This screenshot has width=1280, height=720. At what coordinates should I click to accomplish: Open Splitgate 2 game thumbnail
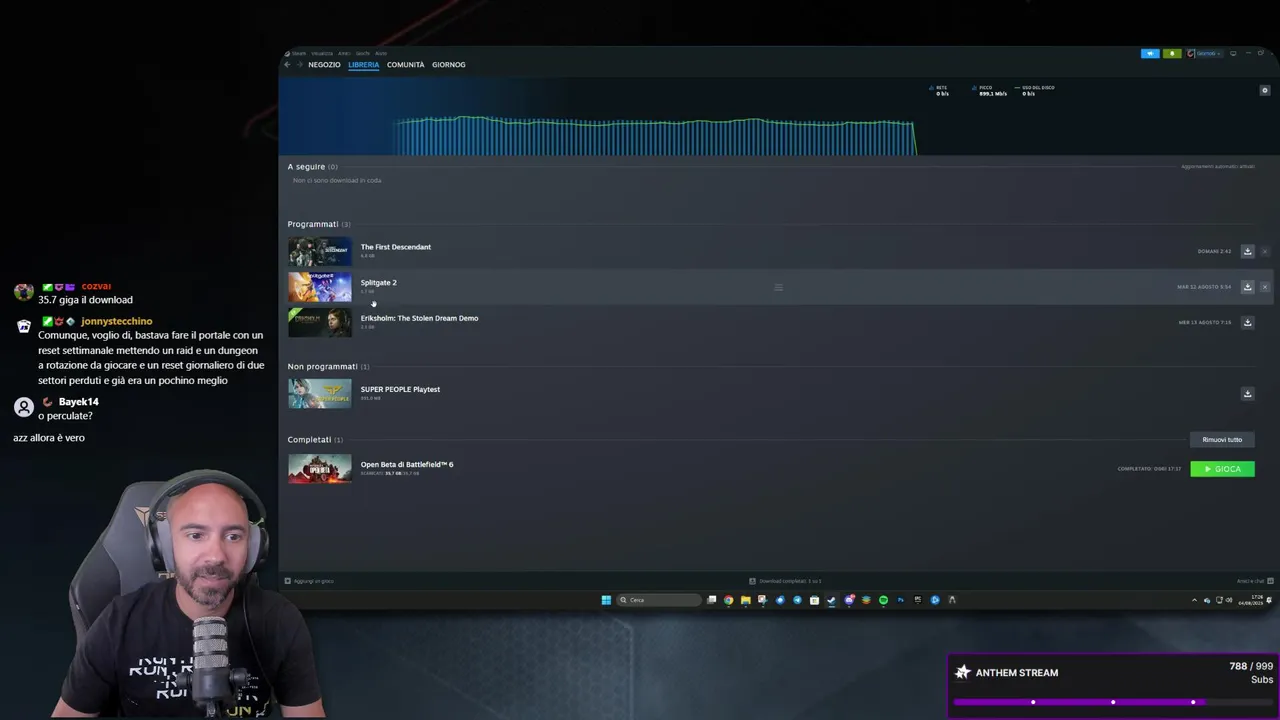click(320, 287)
